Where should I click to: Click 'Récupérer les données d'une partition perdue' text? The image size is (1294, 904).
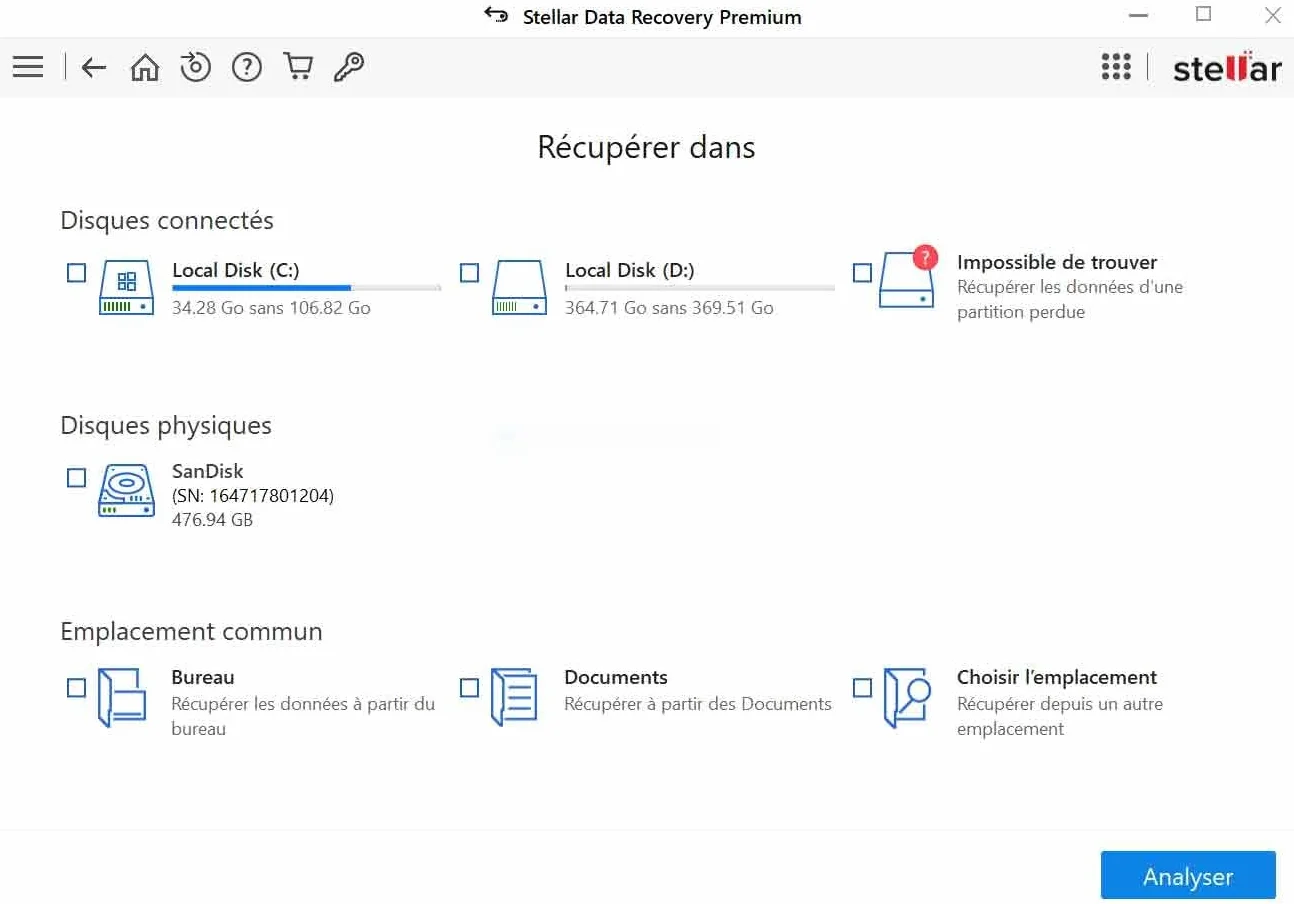pos(1070,299)
